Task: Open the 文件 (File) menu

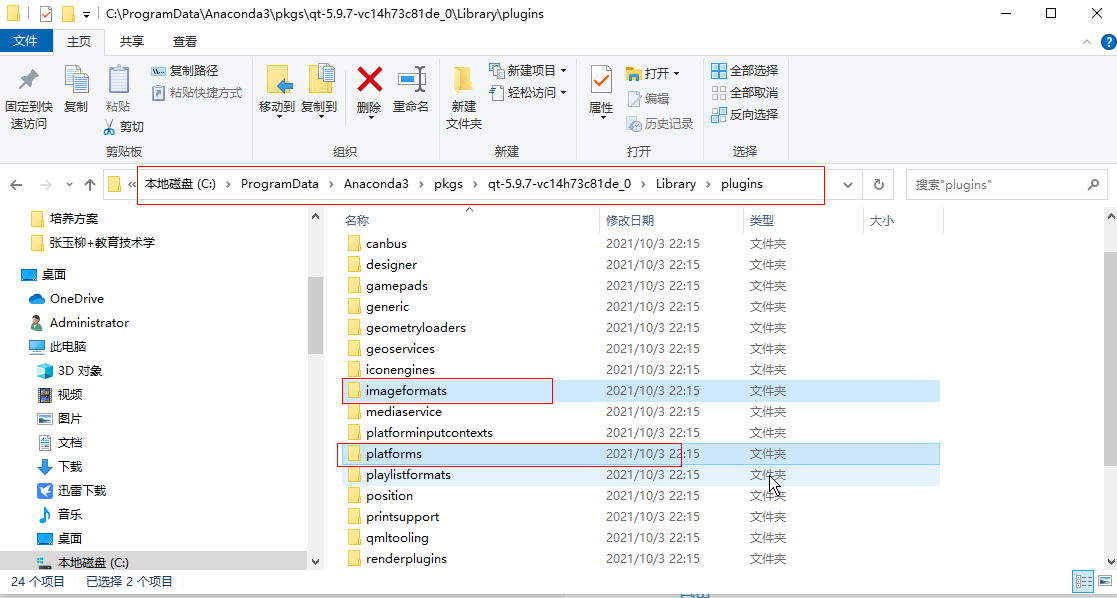Action: [x=27, y=40]
